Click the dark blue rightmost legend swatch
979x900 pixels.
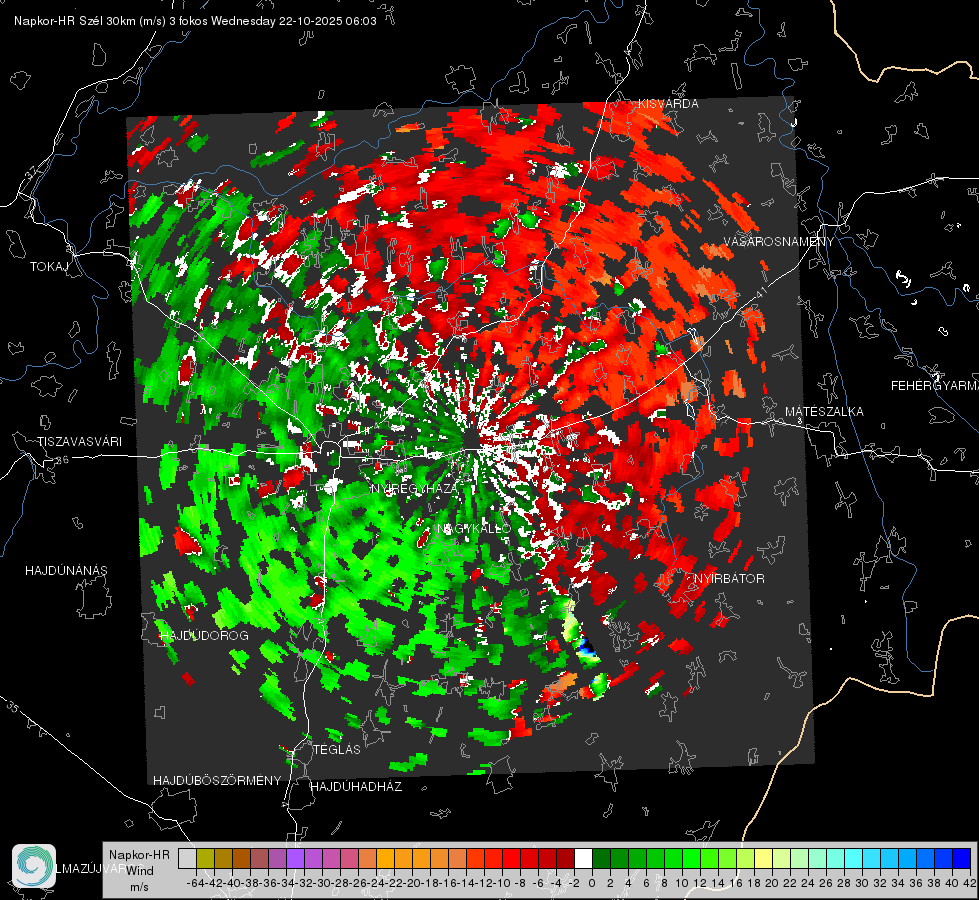[x=962, y=859]
